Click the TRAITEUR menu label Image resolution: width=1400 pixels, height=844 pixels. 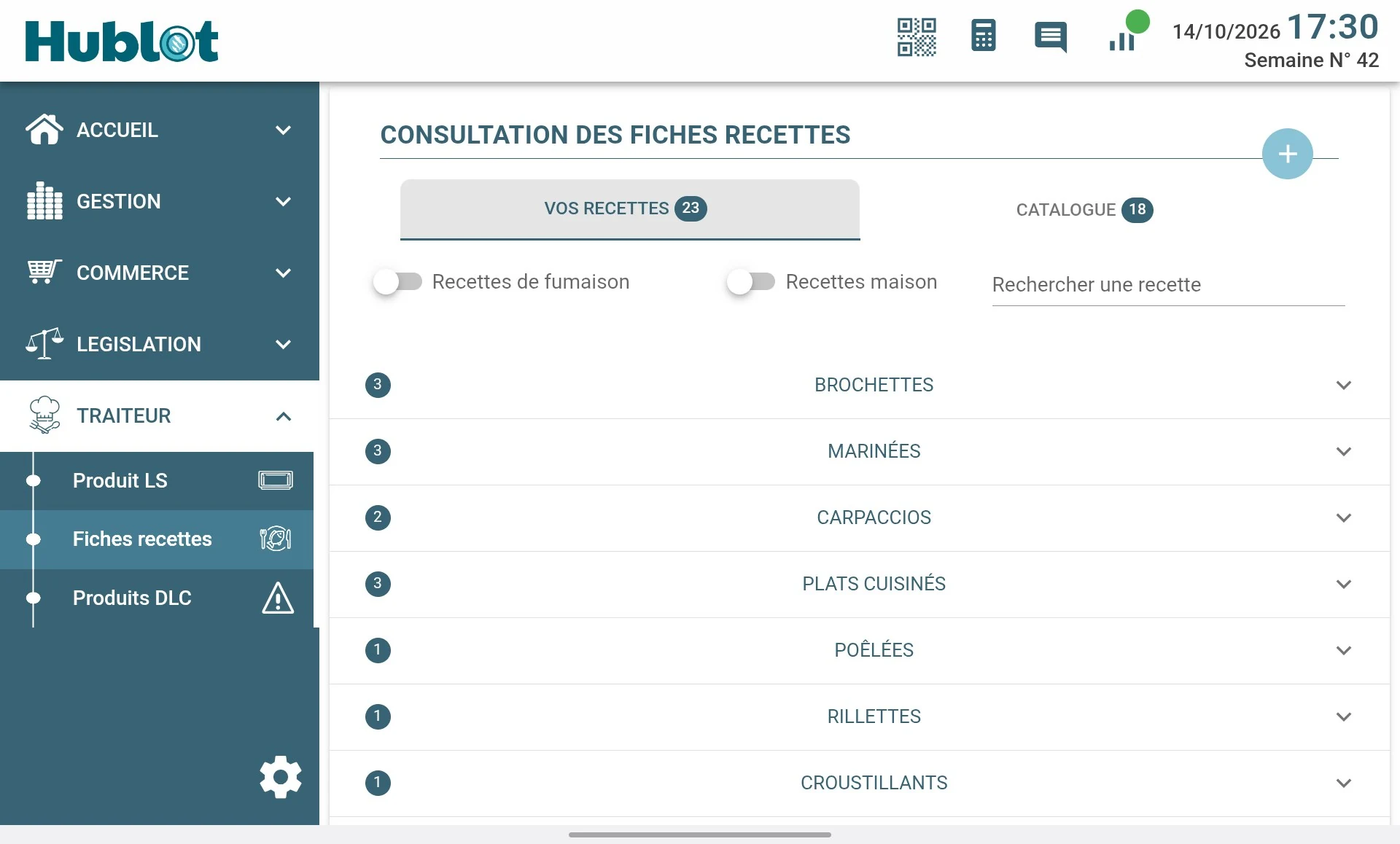123,415
